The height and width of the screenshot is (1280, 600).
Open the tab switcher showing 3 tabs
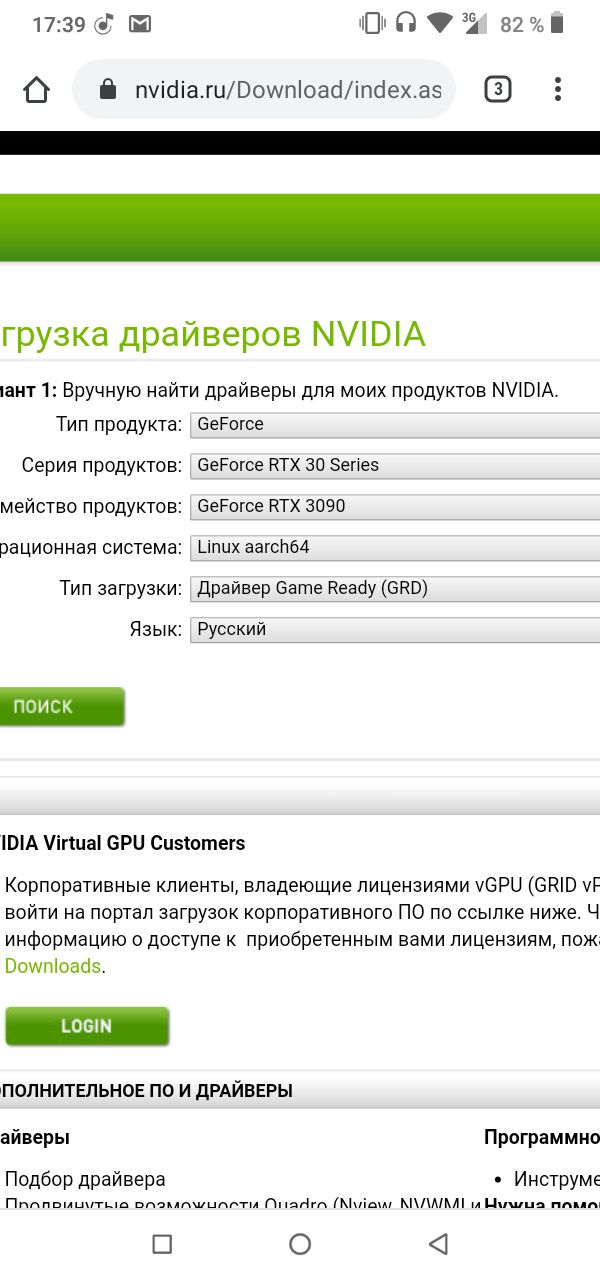coord(497,90)
